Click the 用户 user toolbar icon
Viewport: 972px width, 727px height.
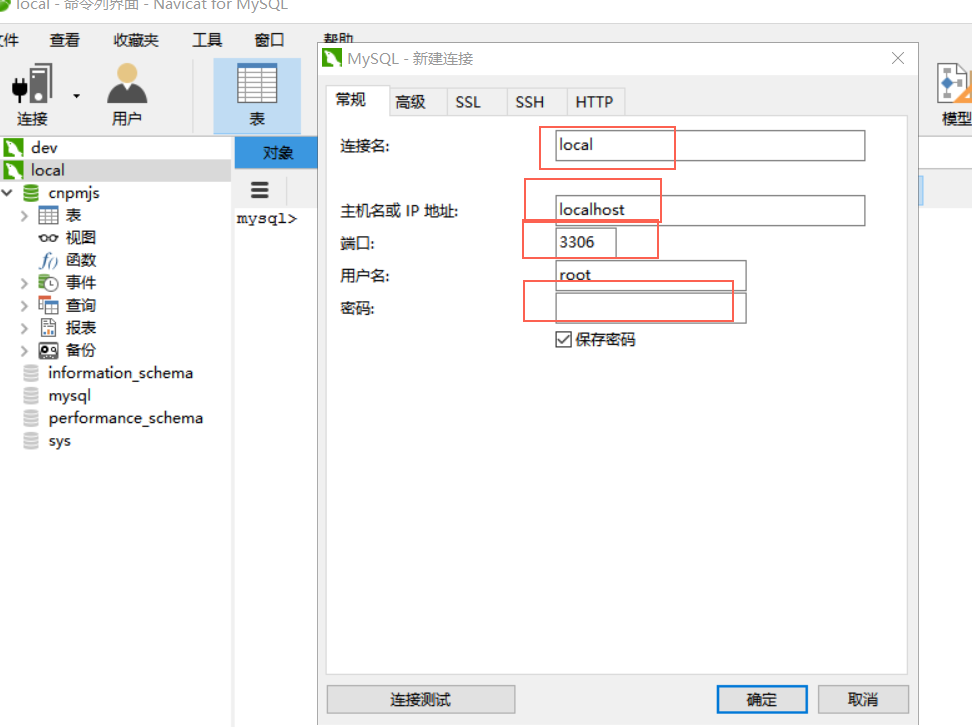tap(127, 94)
